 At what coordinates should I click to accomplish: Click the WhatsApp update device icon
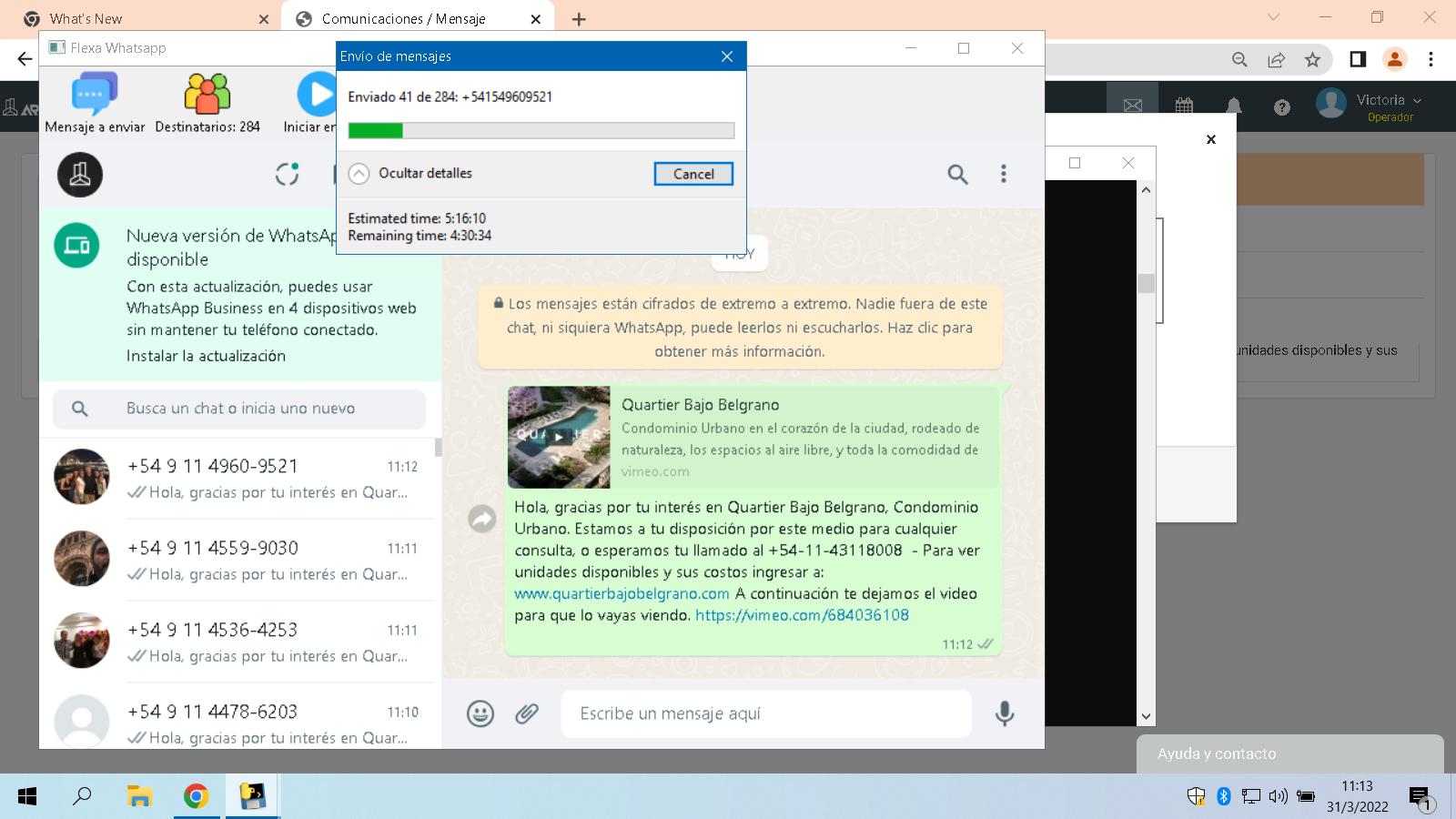[x=76, y=246]
